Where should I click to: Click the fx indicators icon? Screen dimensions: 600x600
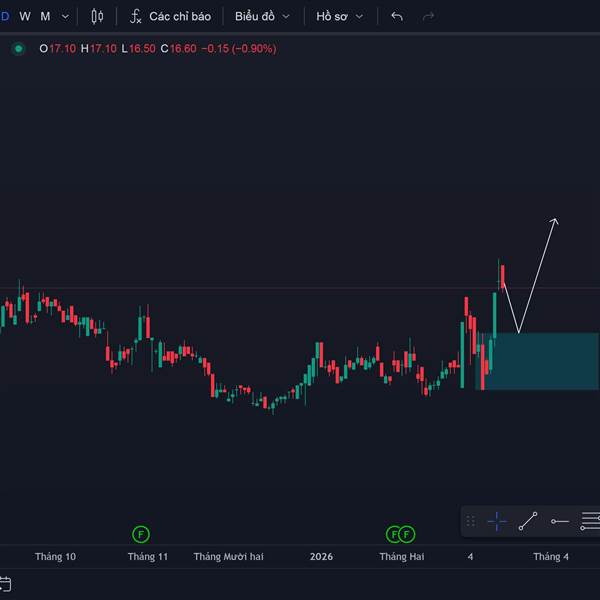point(135,16)
